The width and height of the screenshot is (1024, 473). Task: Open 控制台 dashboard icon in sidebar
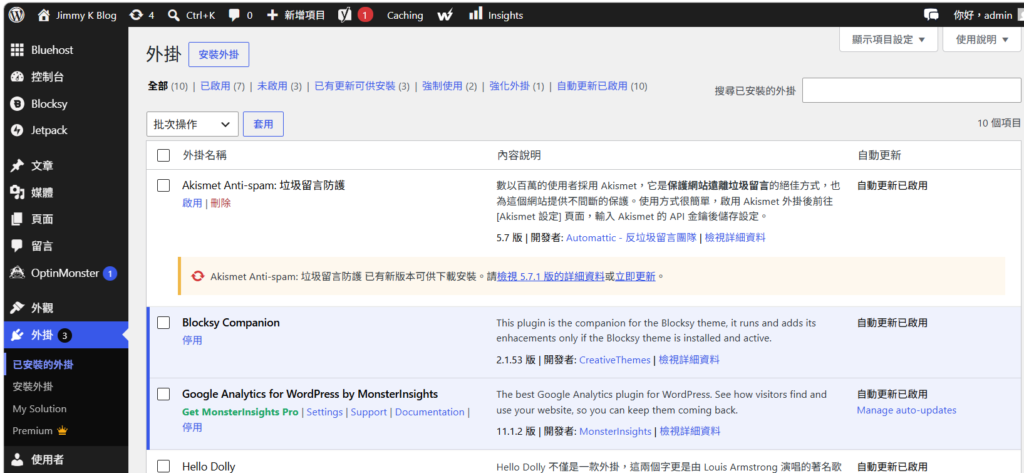pos(18,77)
